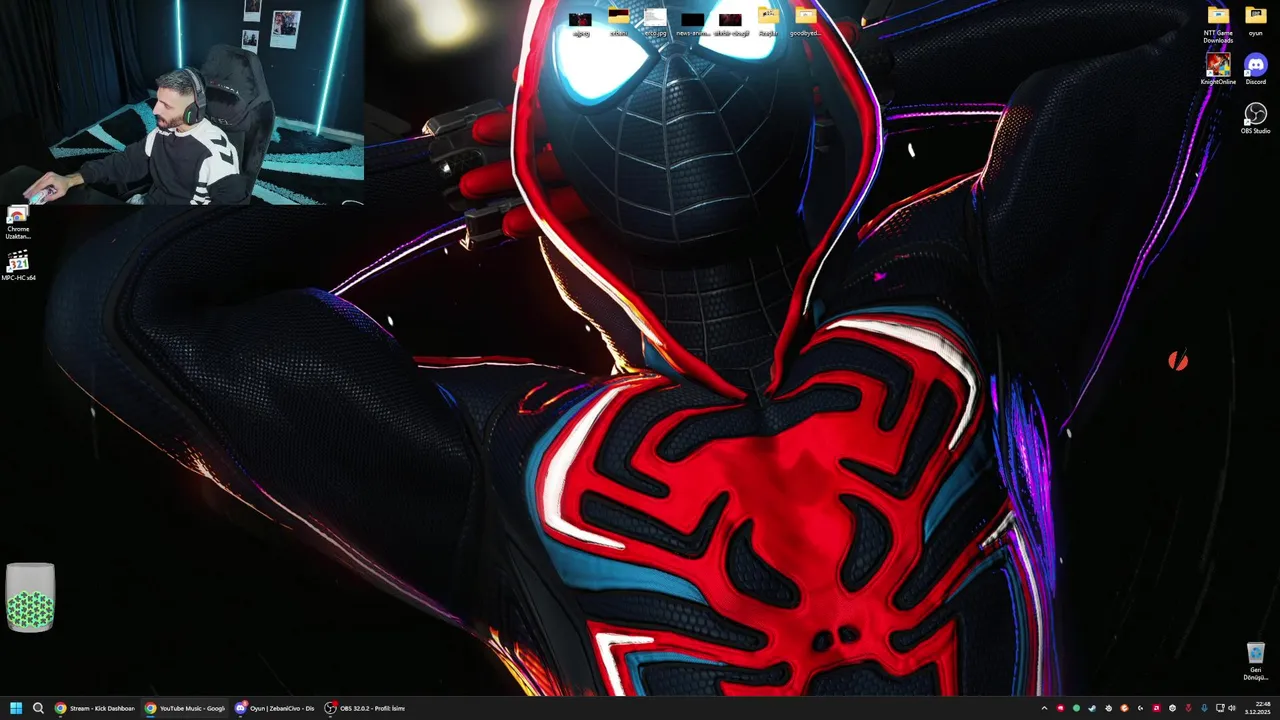1280x720 pixels.
Task: Select the Geri Dönüşüm recycle bin
Action: coord(1256,662)
